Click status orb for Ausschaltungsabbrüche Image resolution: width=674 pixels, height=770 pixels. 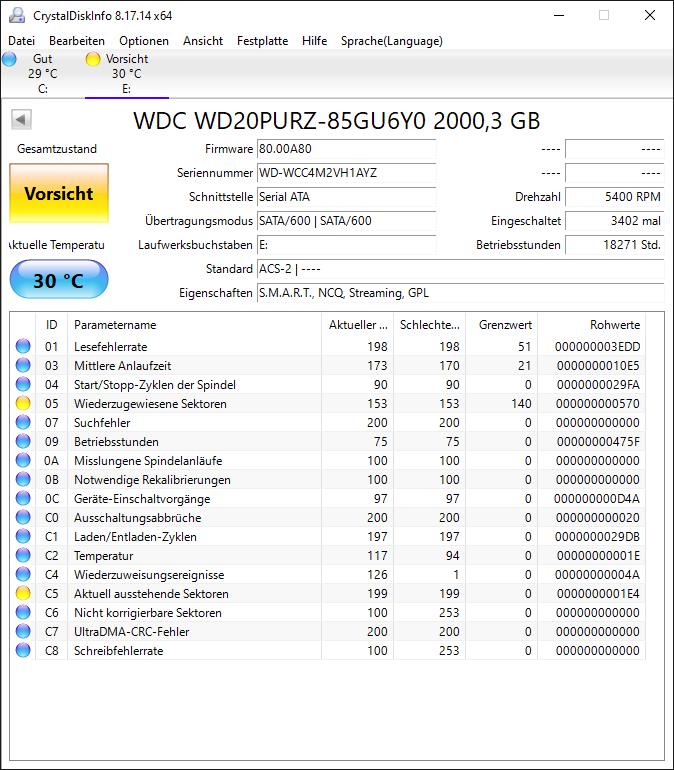(x=23, y=517)
